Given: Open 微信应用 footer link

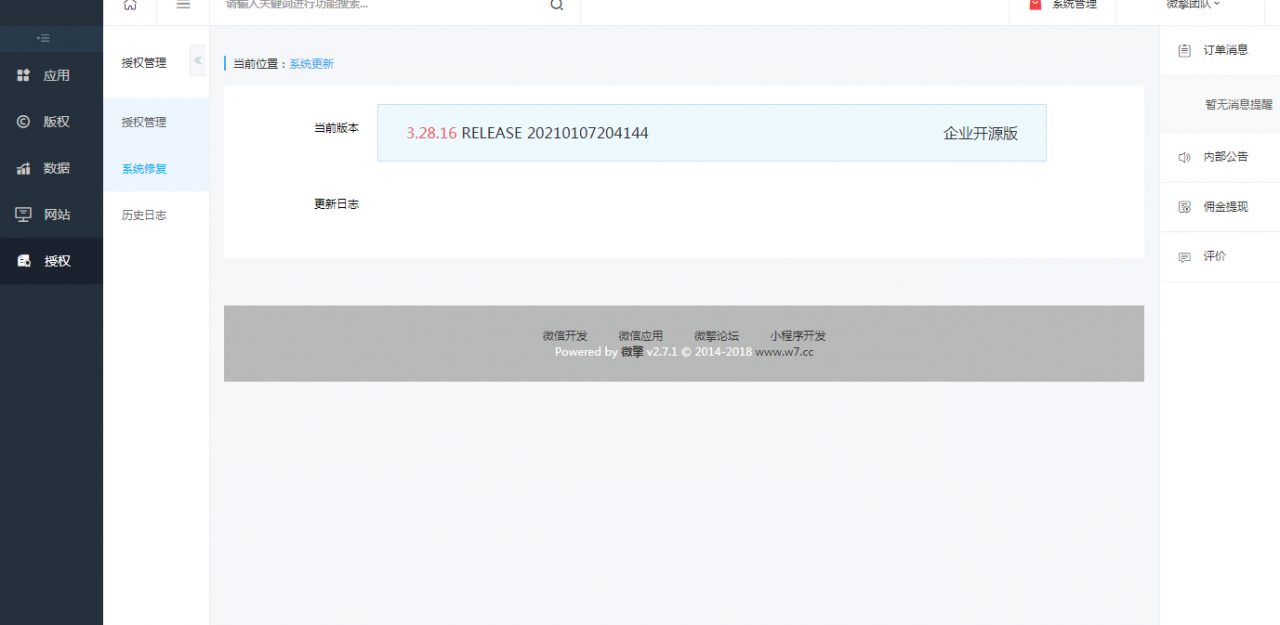Looking at the screenshot, I should click(641, 336).
